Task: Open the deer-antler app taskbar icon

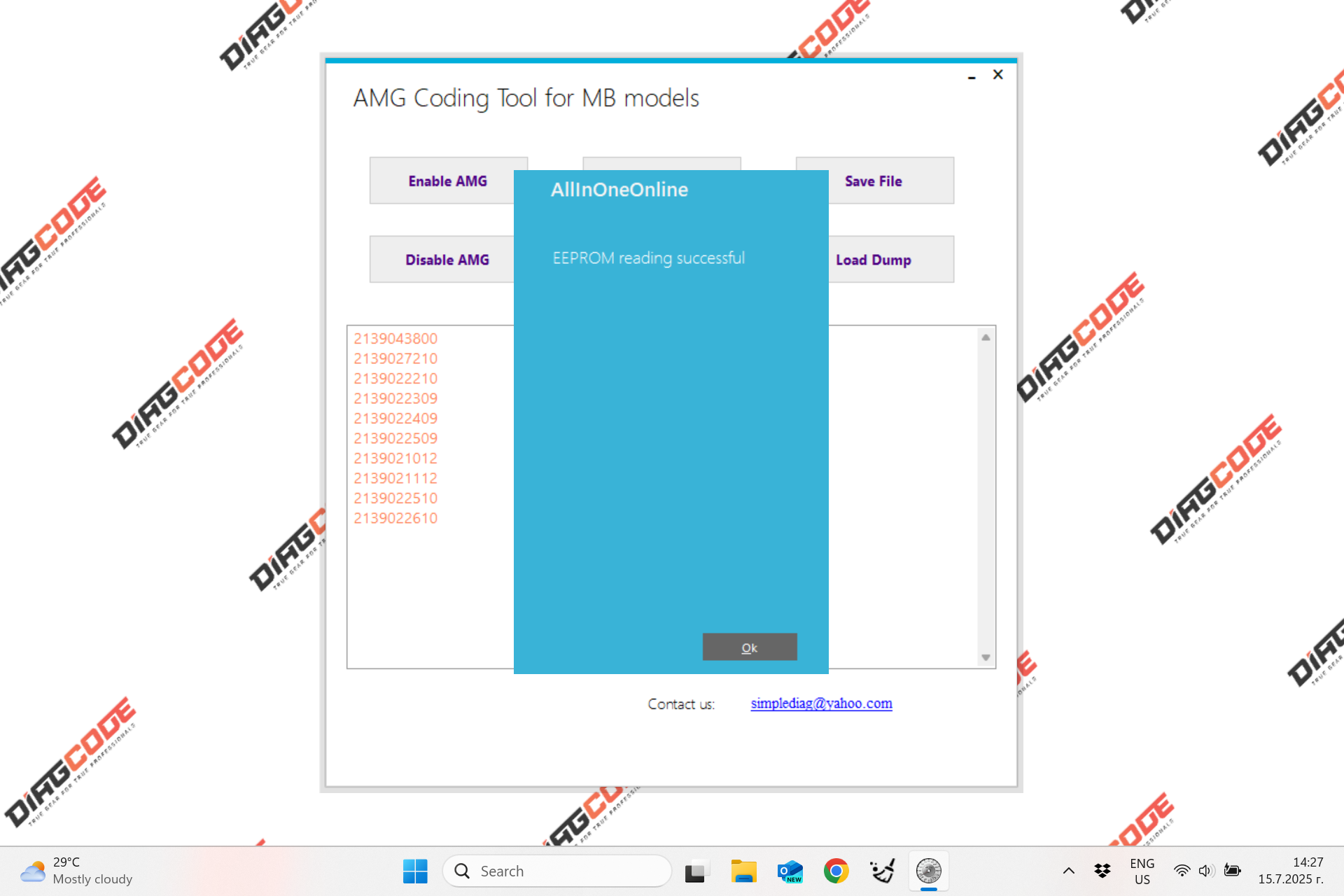Action: tap(882, 871)
